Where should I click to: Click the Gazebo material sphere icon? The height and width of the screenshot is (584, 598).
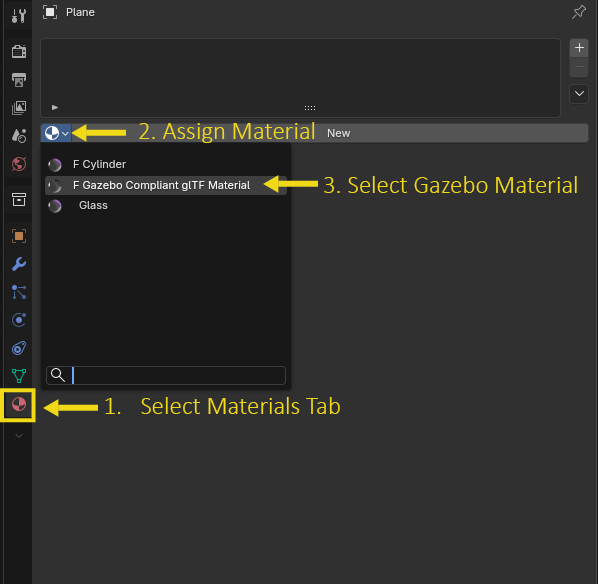(55, 186)
